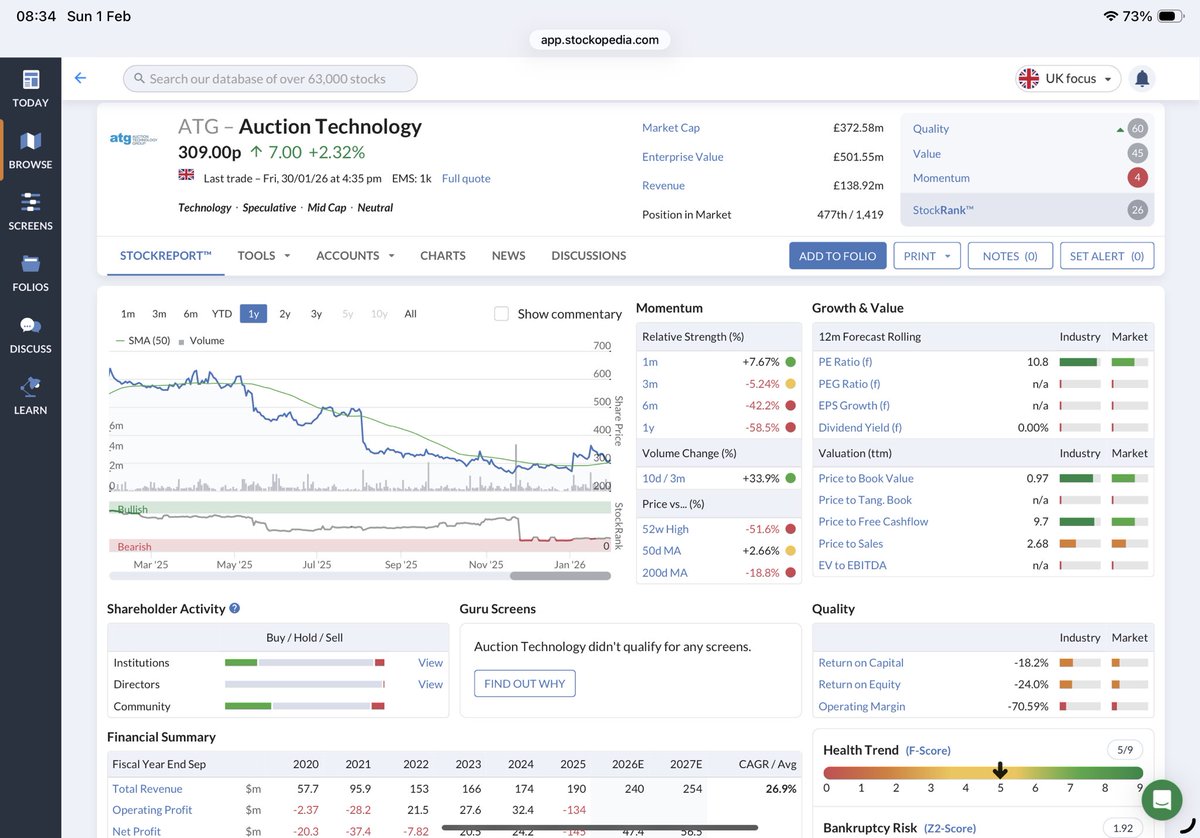Open the Full quote link
Viewport: 1200px width, 838px height.
pos(466,178)
